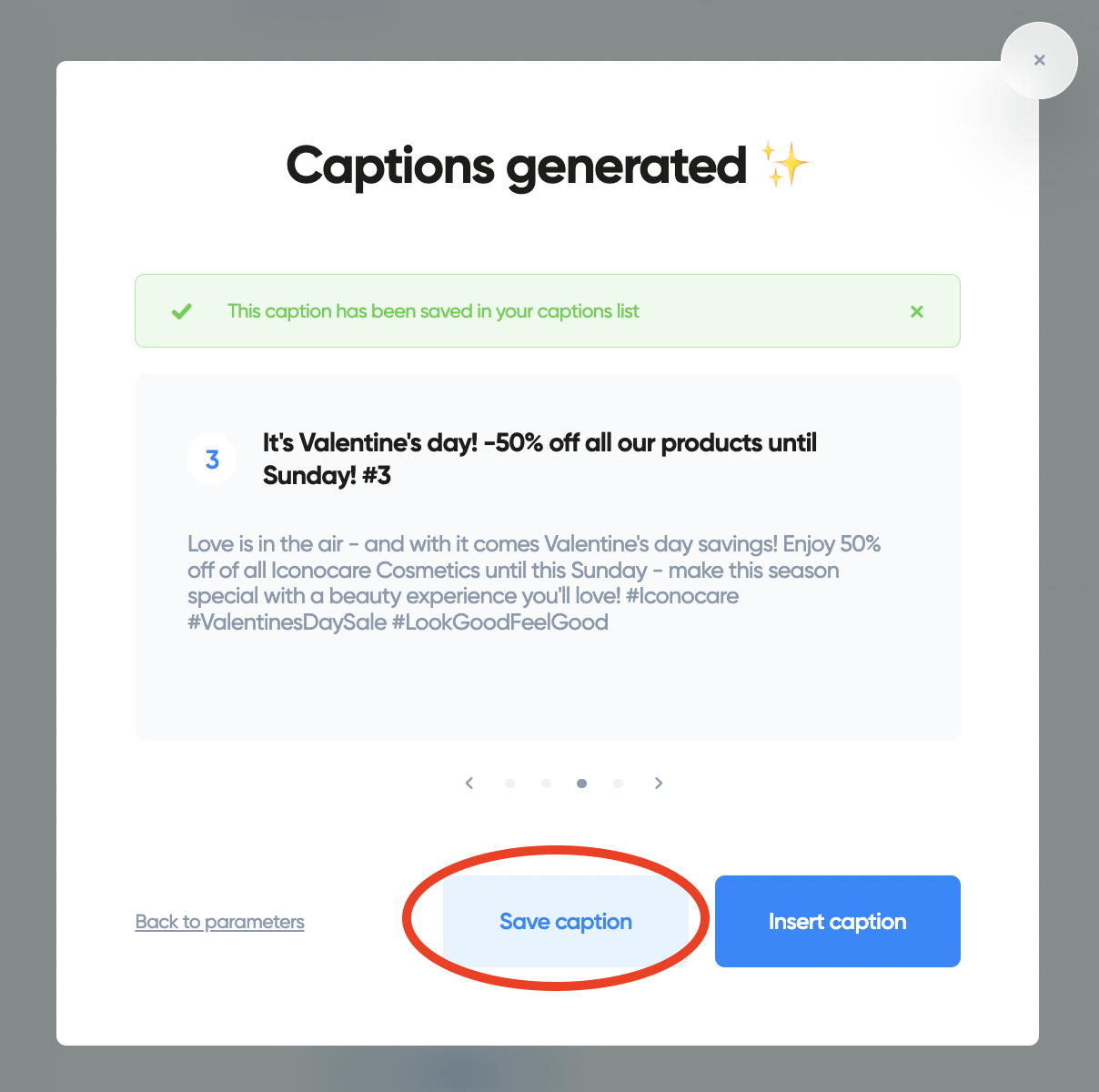Click the circled number 3 caption badge
Viewport: 1099px width, 1092px height.
pyautogui.click(x=211, y=460)
